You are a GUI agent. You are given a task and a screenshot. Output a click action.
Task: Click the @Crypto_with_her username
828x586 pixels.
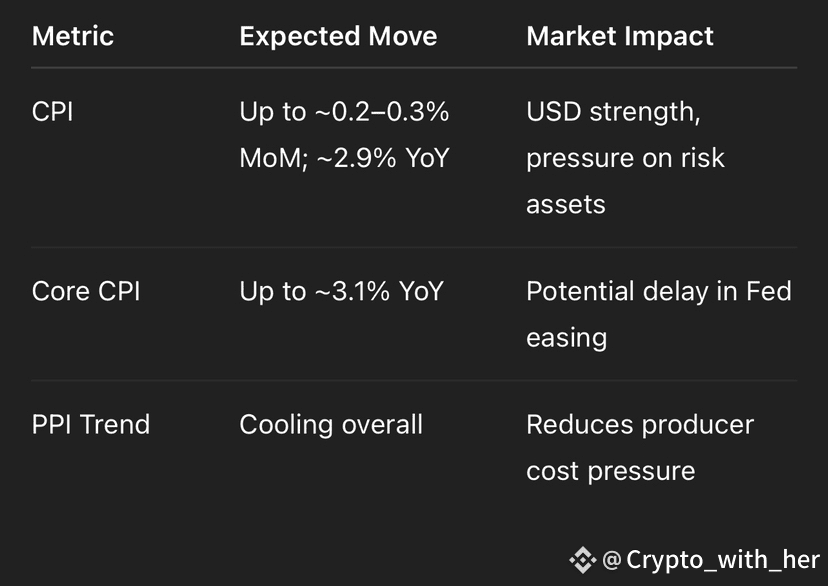[x=710, y=560]
